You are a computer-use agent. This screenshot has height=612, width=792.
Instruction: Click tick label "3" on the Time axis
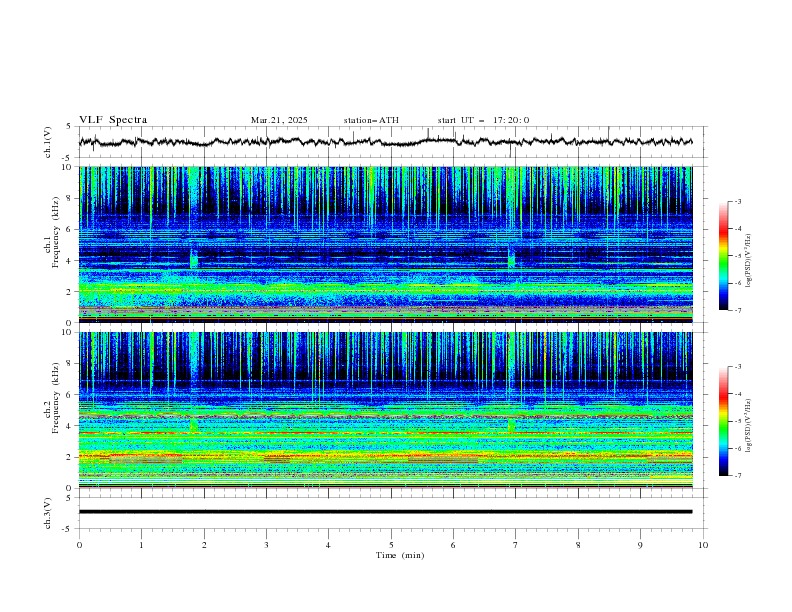click(266, 545)
